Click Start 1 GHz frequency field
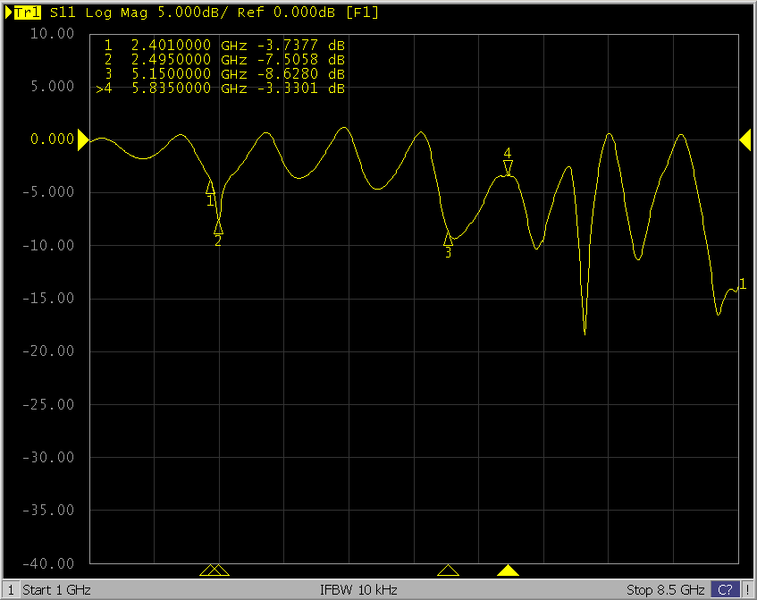 (57, 589)
